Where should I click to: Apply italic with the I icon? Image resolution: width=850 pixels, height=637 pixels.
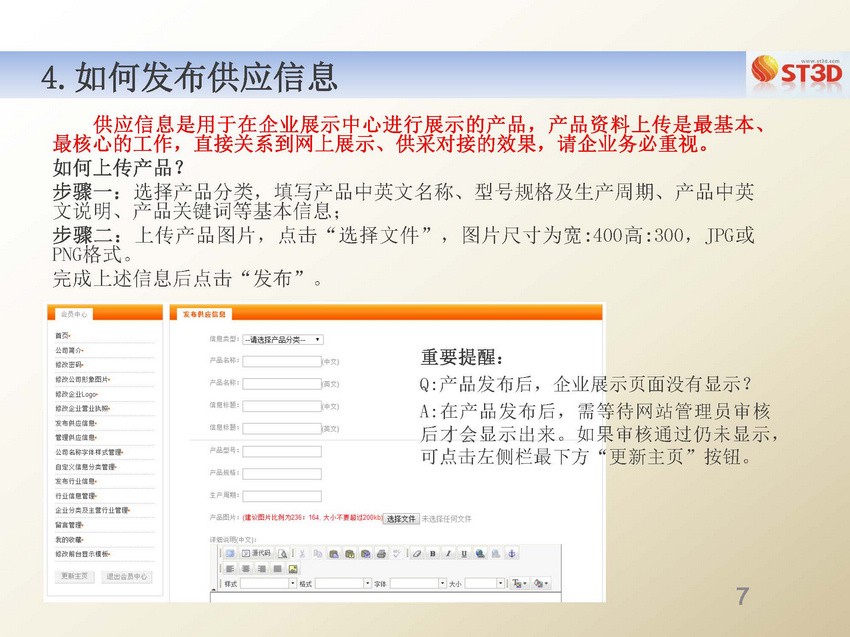pyautogui.click(x=449, y=553)
